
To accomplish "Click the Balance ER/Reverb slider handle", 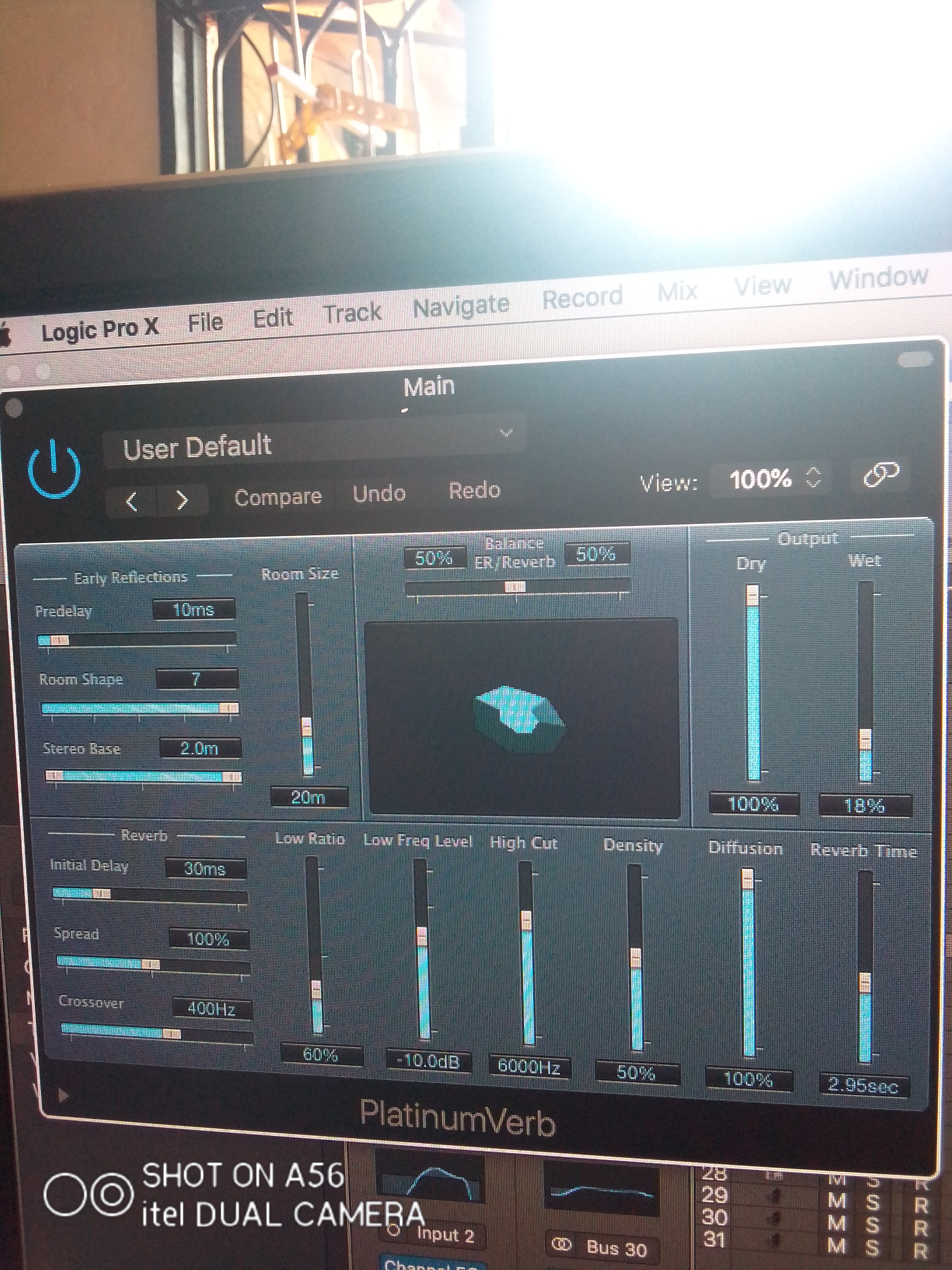I will (x=515, y=587).
